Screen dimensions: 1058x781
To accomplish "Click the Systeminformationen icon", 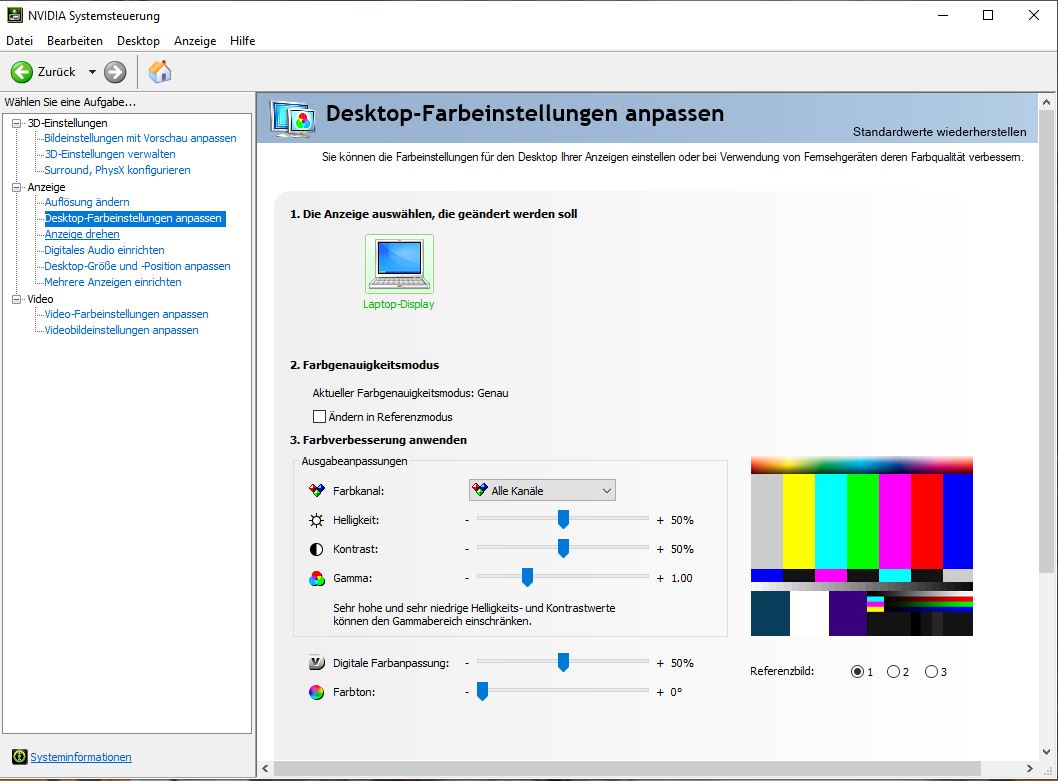I will coord(20,757).
